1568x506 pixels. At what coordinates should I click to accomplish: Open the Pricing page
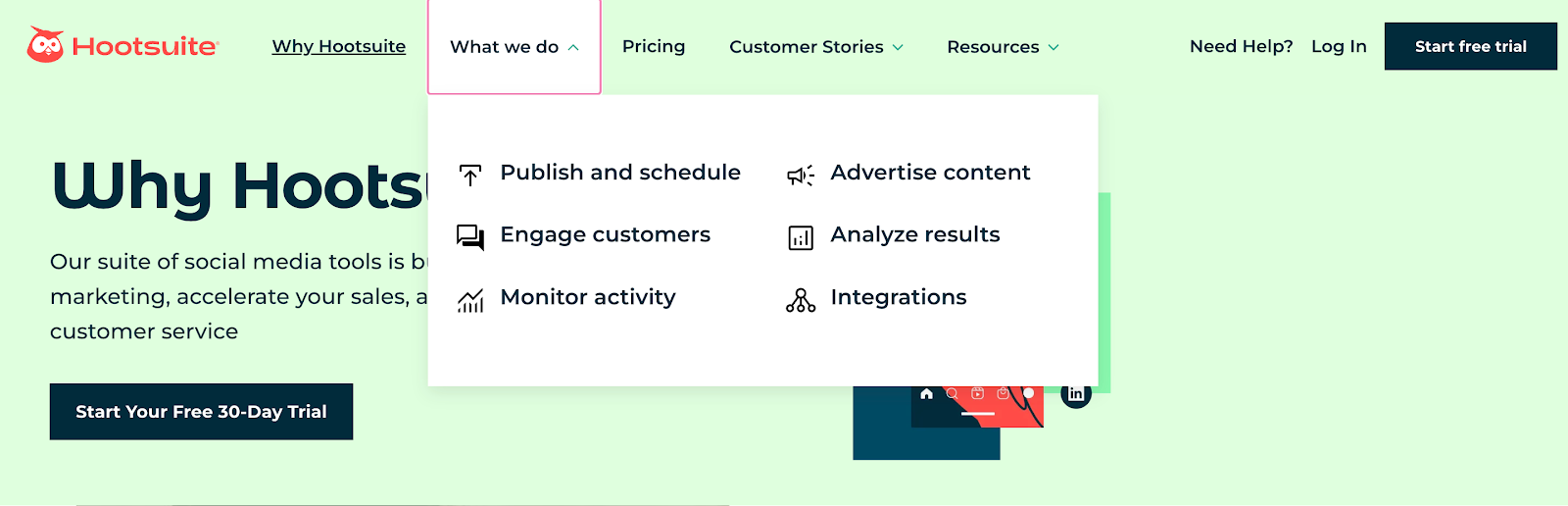tap(654, 46)
